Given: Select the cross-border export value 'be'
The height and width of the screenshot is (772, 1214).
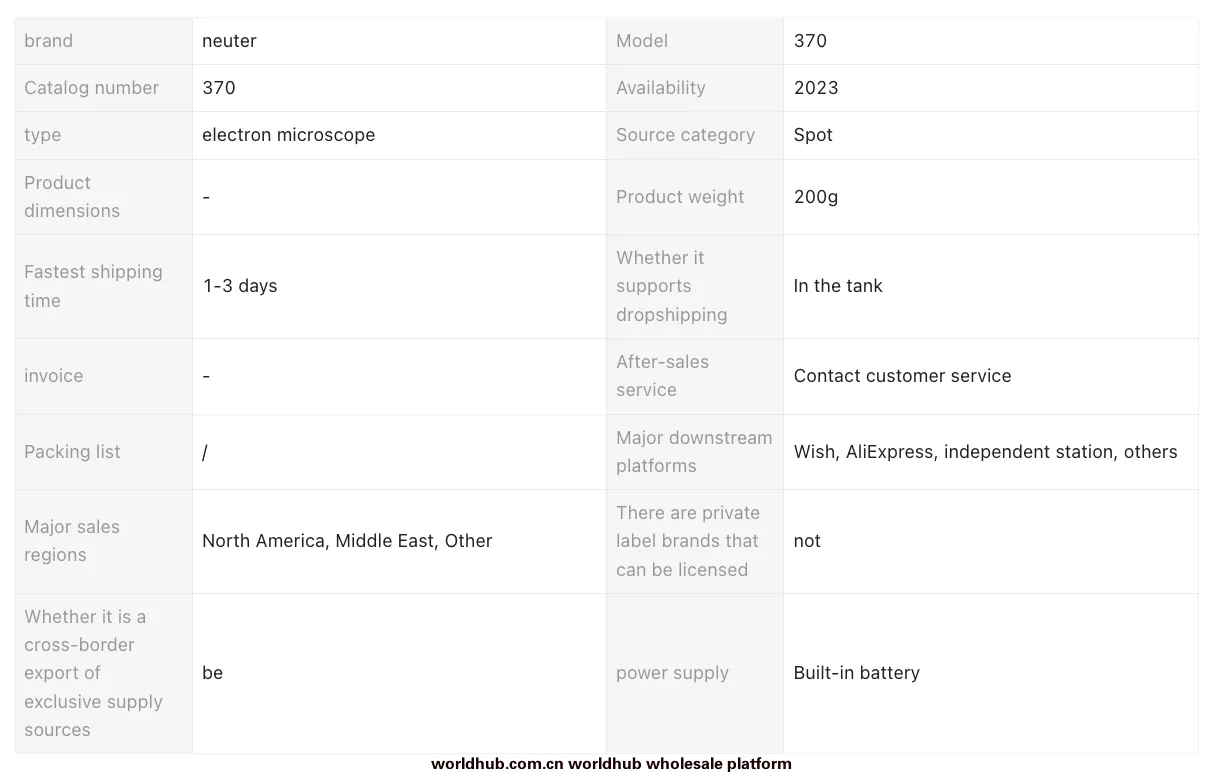Looking at the screenshot, I should 212,673.
